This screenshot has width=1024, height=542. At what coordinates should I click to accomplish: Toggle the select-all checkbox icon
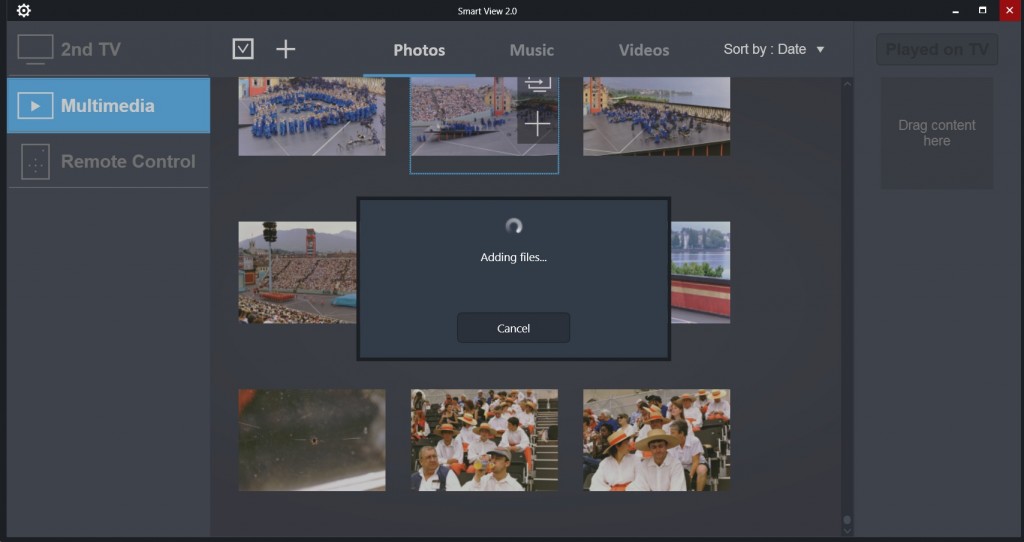243,49
